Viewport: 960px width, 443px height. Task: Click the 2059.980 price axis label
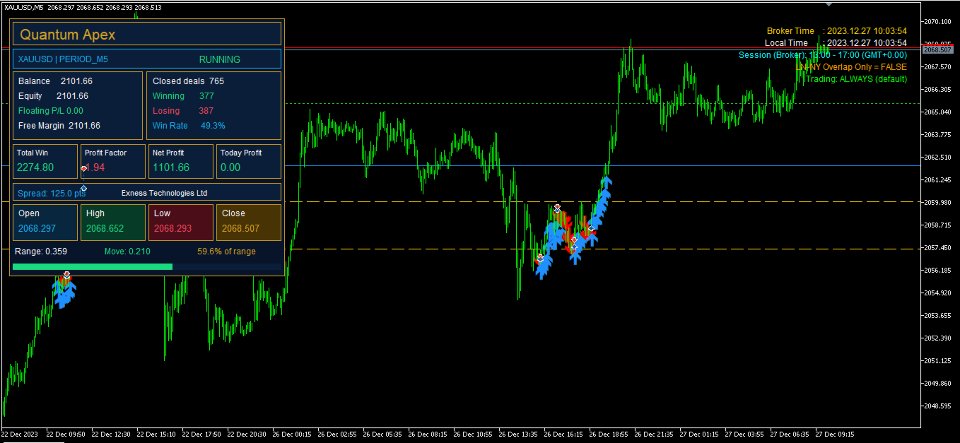click(x=937, y=203)
